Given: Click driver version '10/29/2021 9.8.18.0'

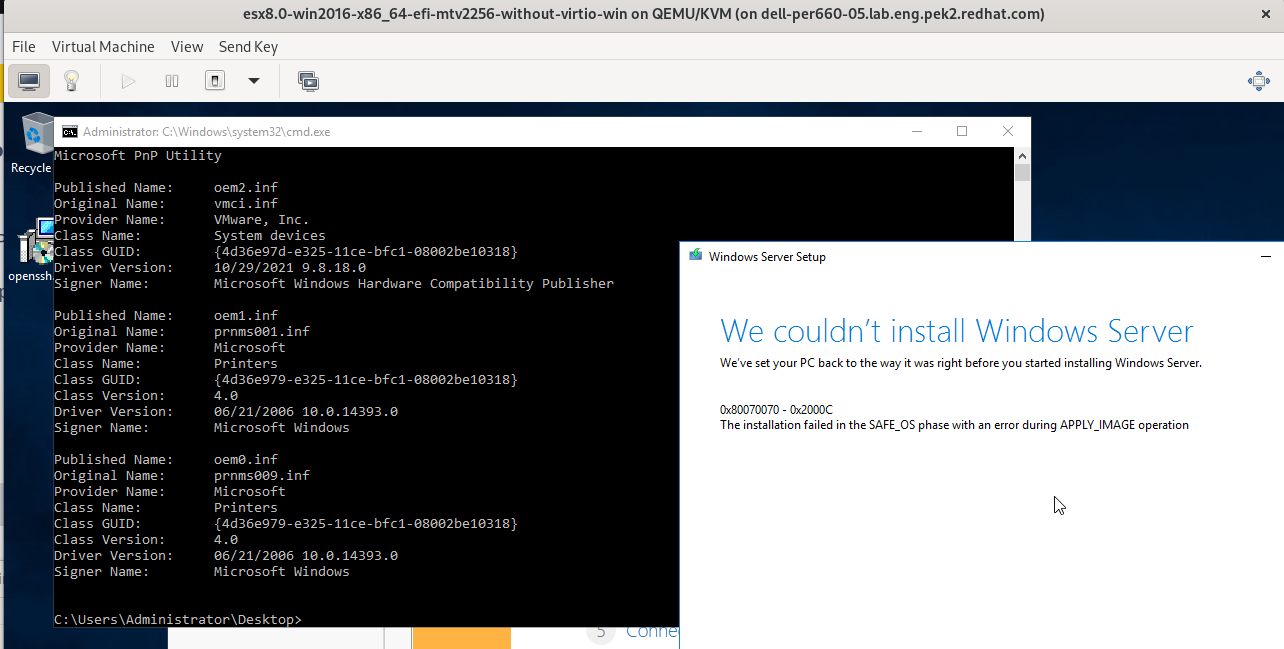Looking at the screenshot, I should 290,267.
